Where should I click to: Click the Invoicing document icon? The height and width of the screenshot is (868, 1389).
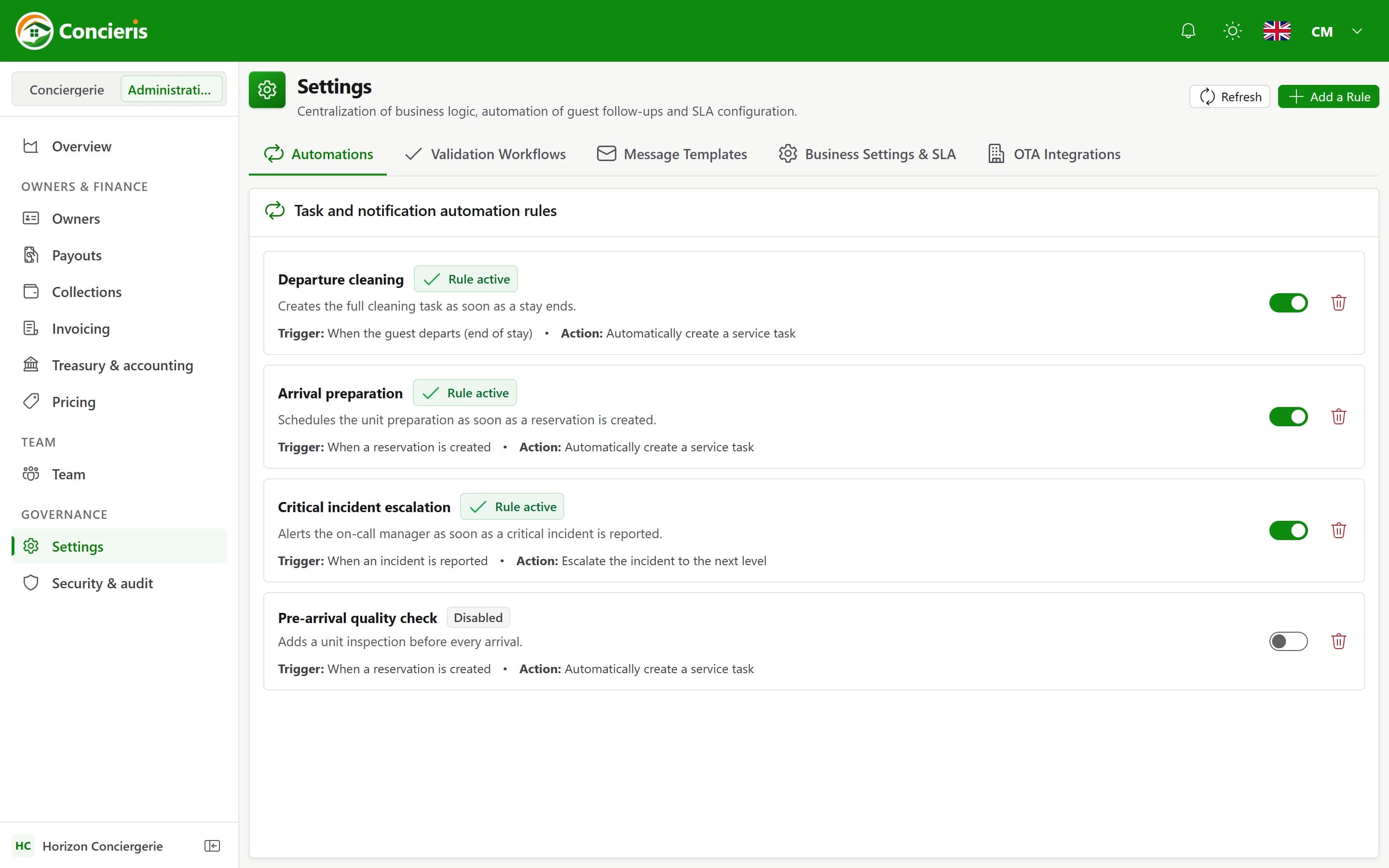click(30, 328)
